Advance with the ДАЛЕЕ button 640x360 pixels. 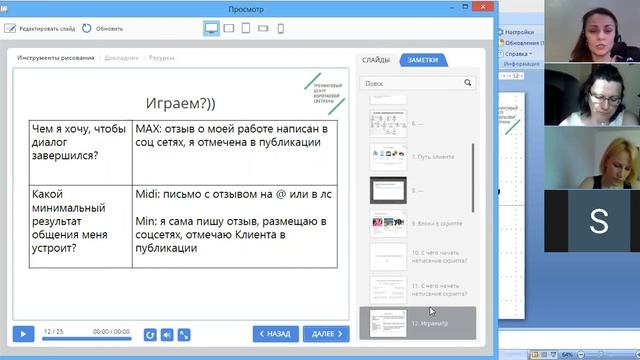pos(326,334)
